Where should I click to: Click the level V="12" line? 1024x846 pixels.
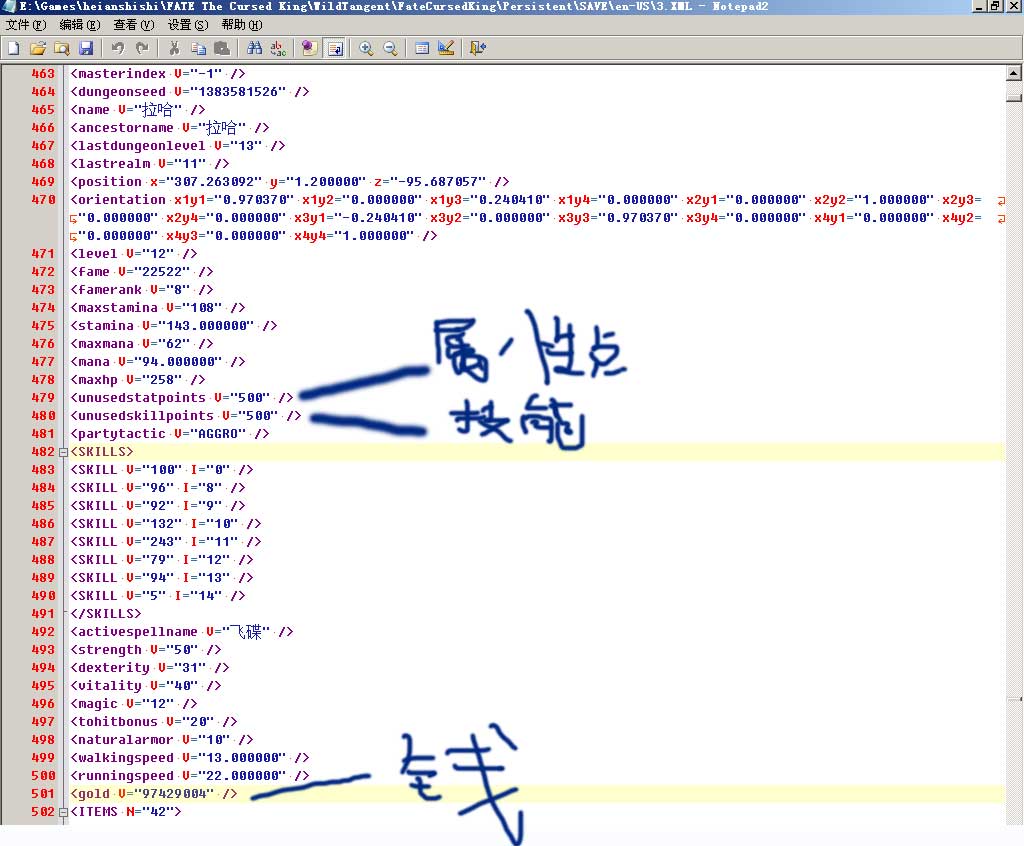[134, 253]
